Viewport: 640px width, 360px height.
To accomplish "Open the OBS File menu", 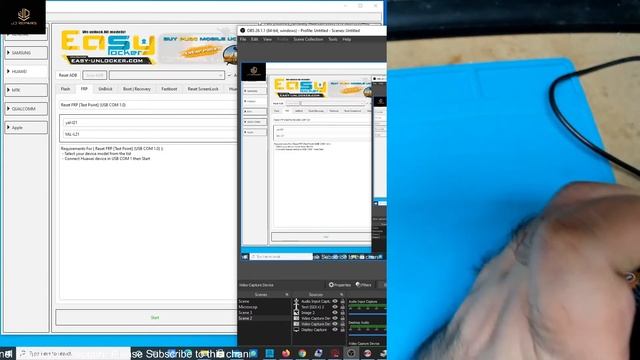I will 243,39.
